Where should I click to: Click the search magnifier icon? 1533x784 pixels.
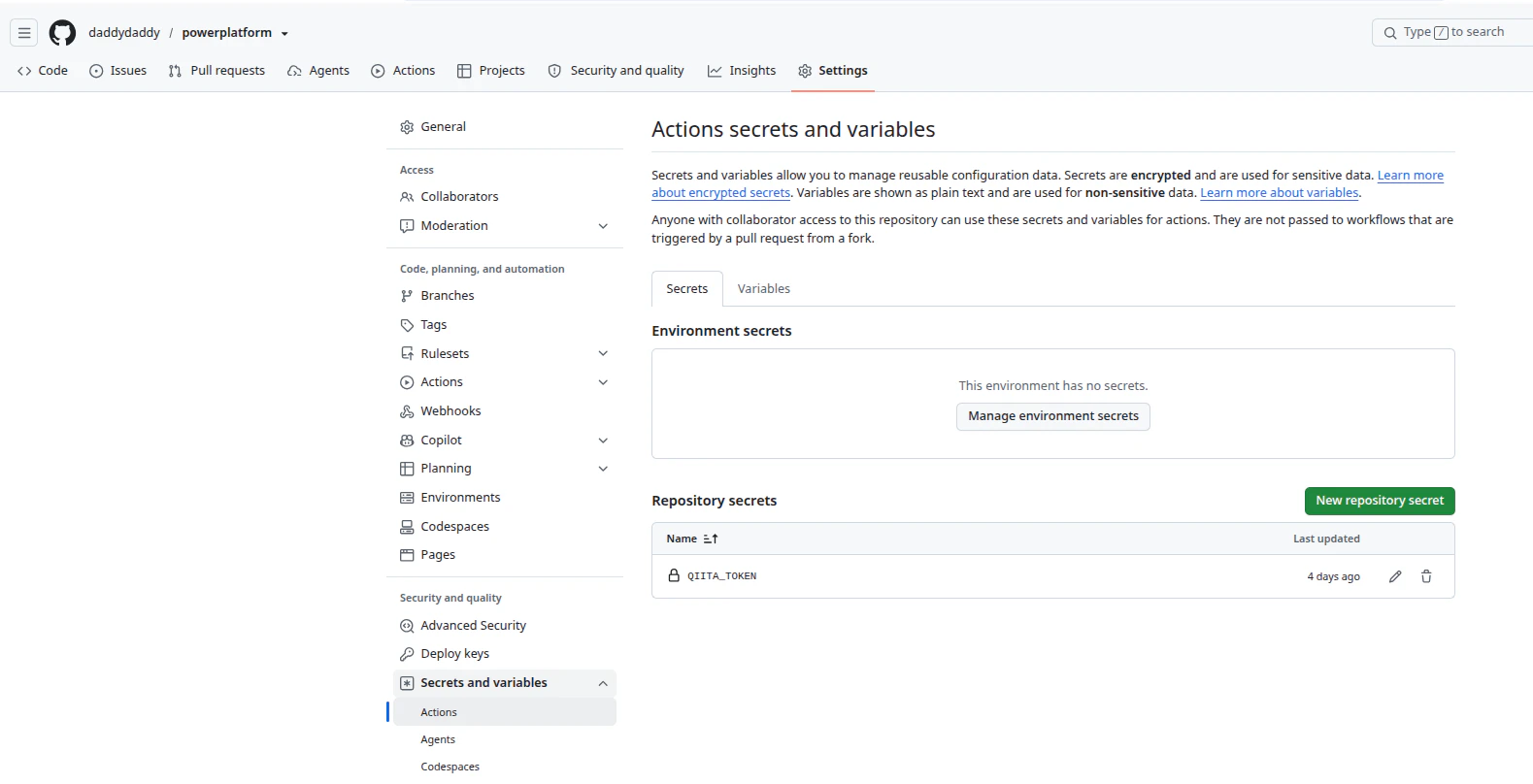[1390, 33]
